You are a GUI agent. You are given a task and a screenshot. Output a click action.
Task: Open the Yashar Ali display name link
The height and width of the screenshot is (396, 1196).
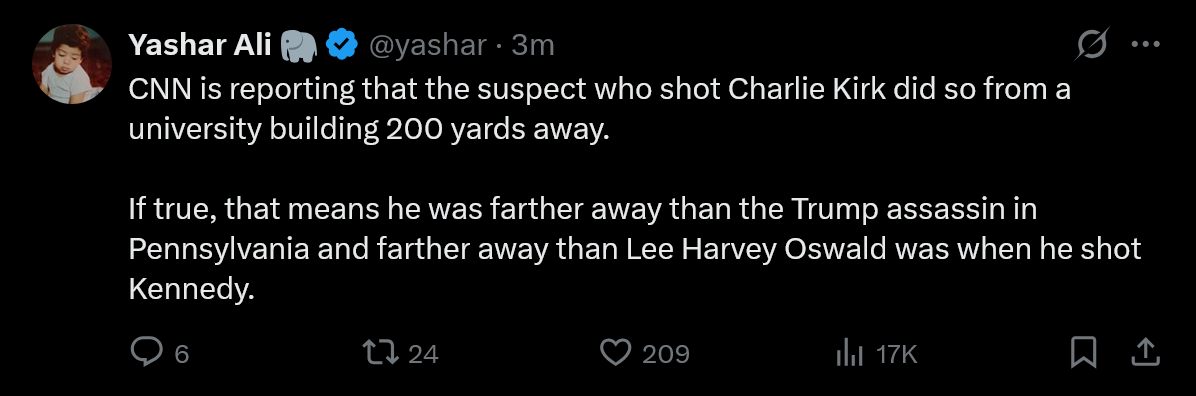[200, 46]
